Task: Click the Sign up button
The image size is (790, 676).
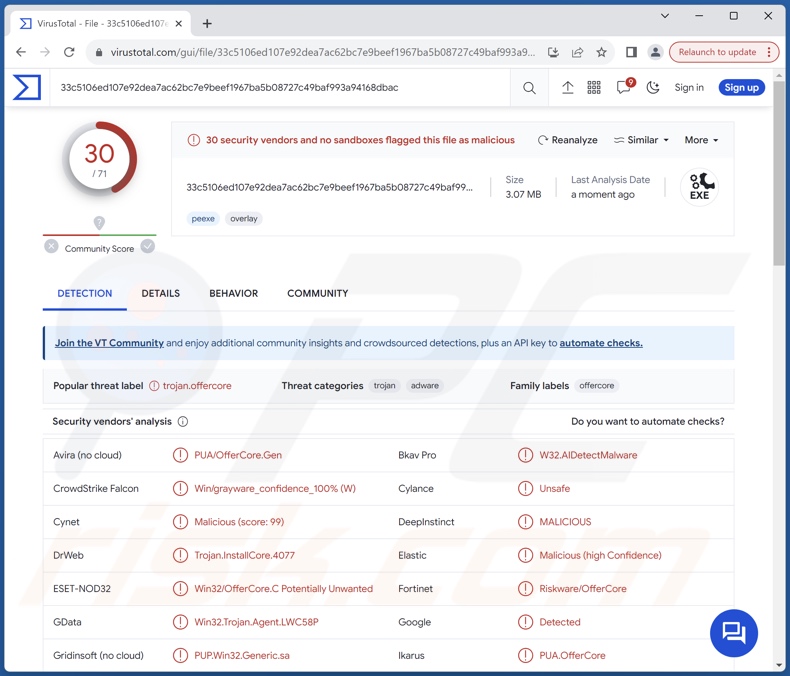Action: (741, 88)
